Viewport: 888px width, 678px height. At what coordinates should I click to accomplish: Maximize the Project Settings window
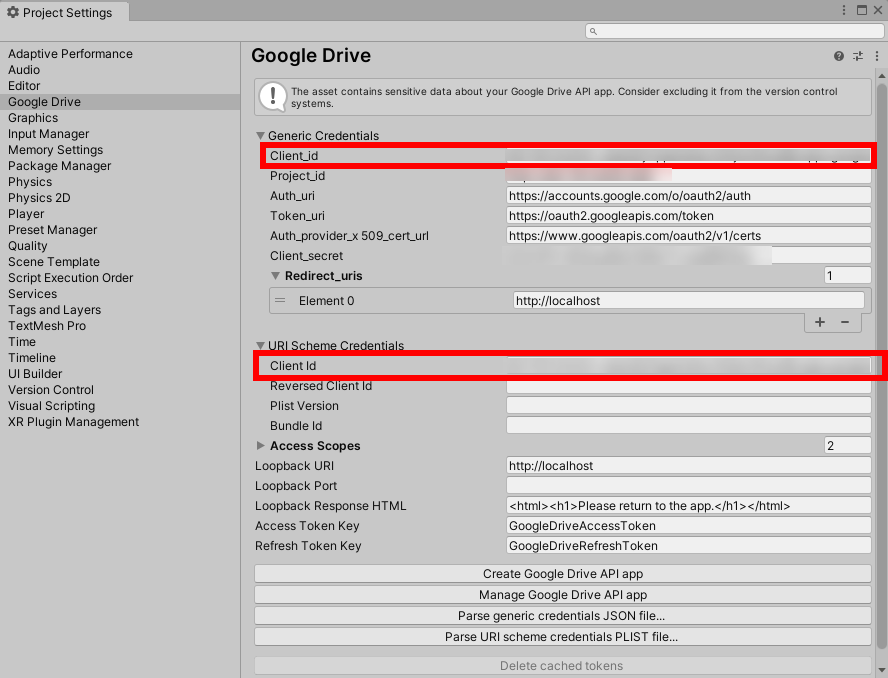point(862,10)
